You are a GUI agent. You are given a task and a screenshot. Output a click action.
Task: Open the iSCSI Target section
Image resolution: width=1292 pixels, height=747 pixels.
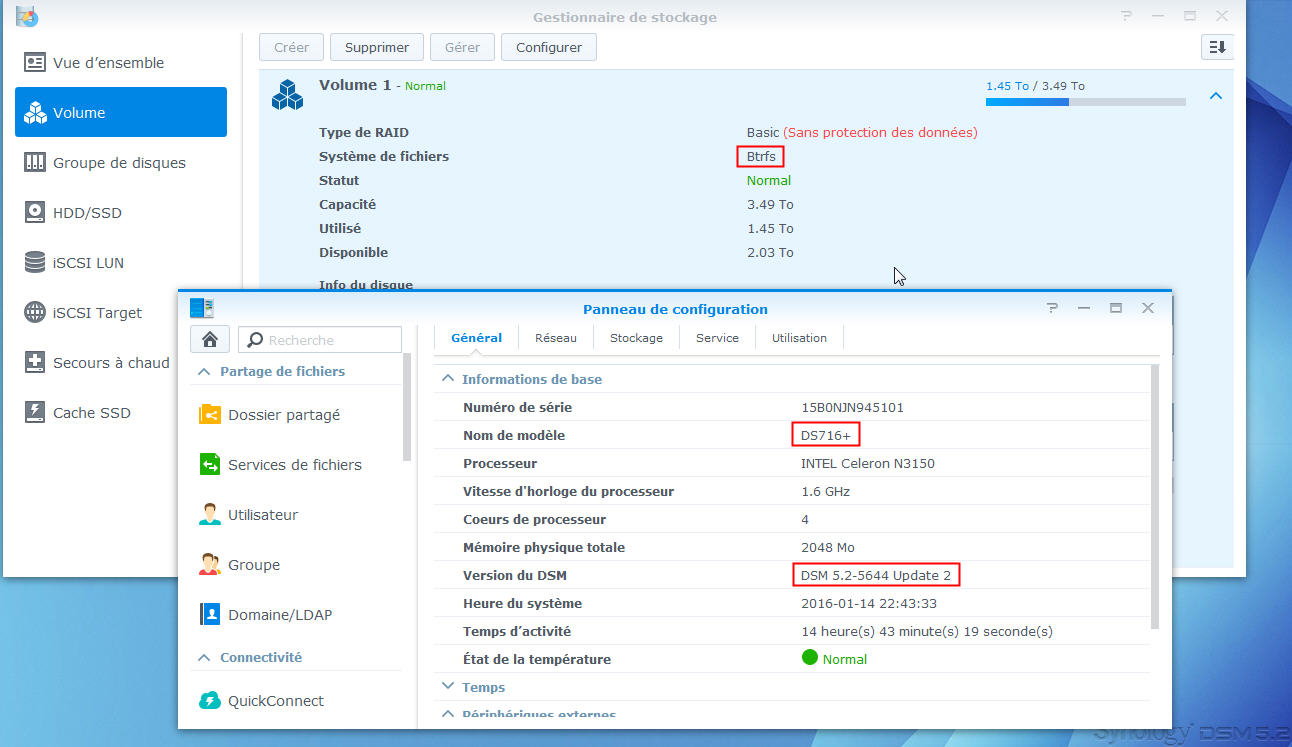click(x=97, y=313)
